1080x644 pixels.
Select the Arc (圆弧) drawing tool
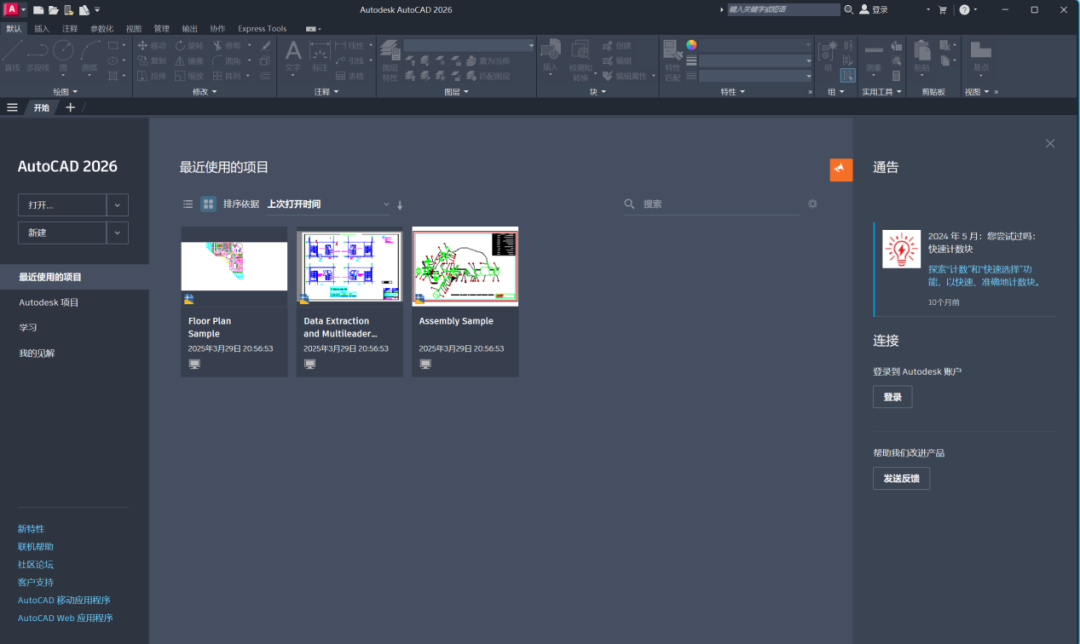point(90,55)
